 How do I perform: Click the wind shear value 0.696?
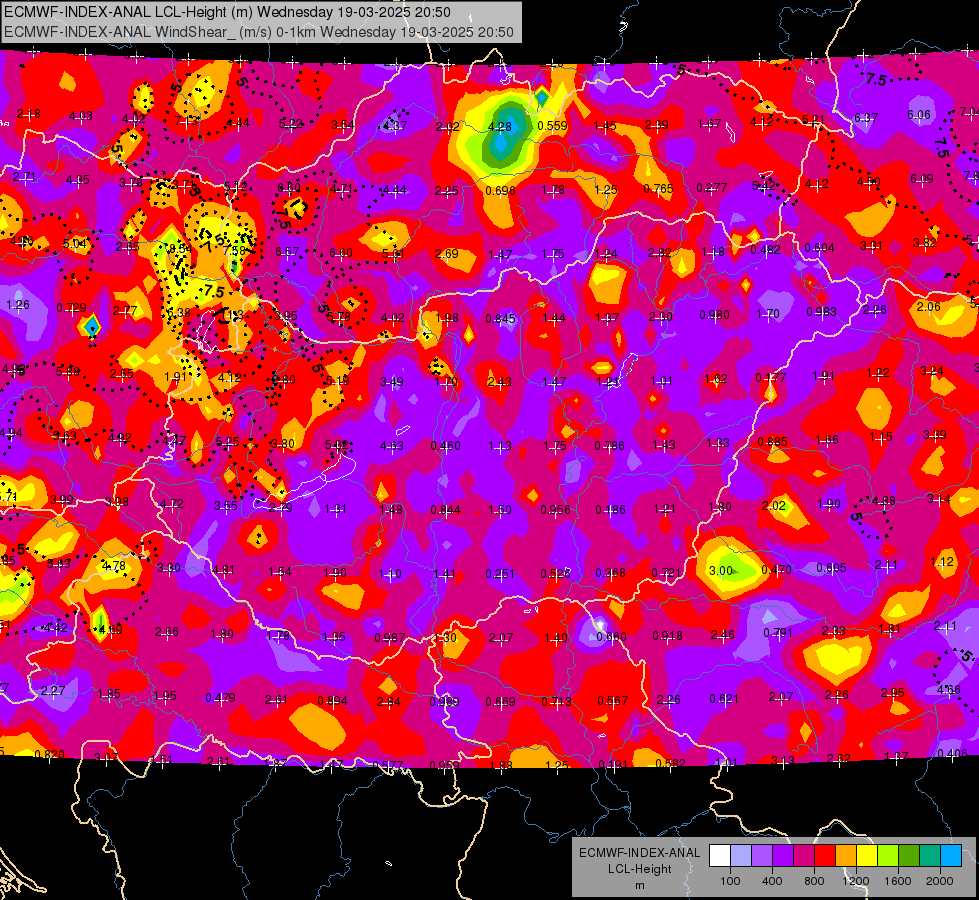(500, 190)
